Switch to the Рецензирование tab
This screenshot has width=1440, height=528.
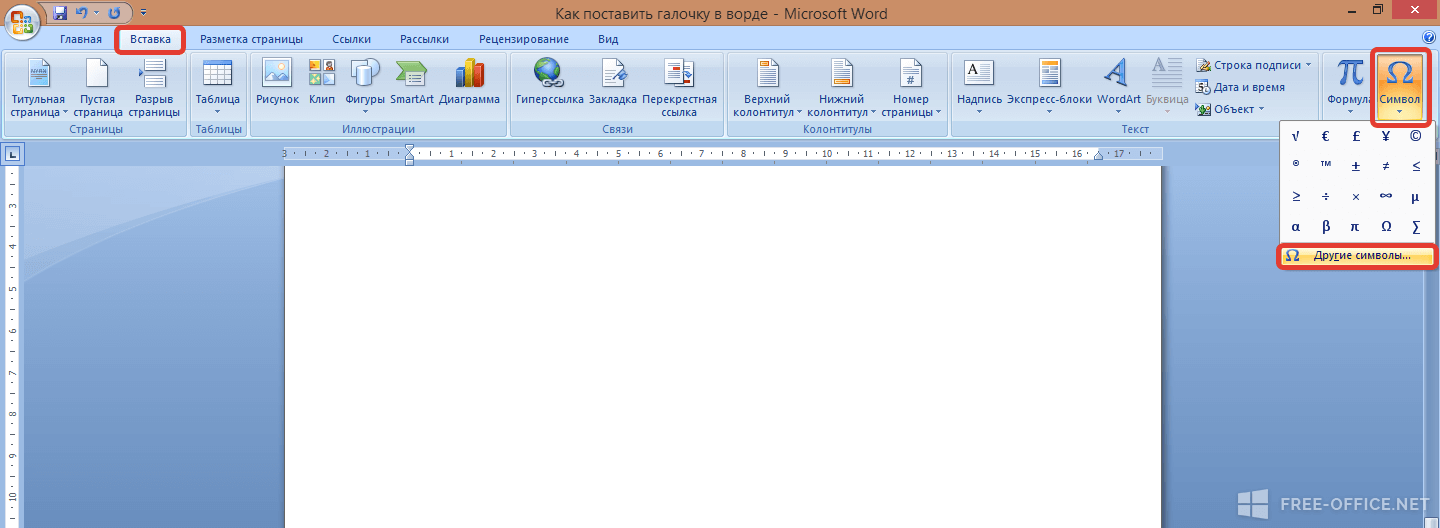click(524, 39)
